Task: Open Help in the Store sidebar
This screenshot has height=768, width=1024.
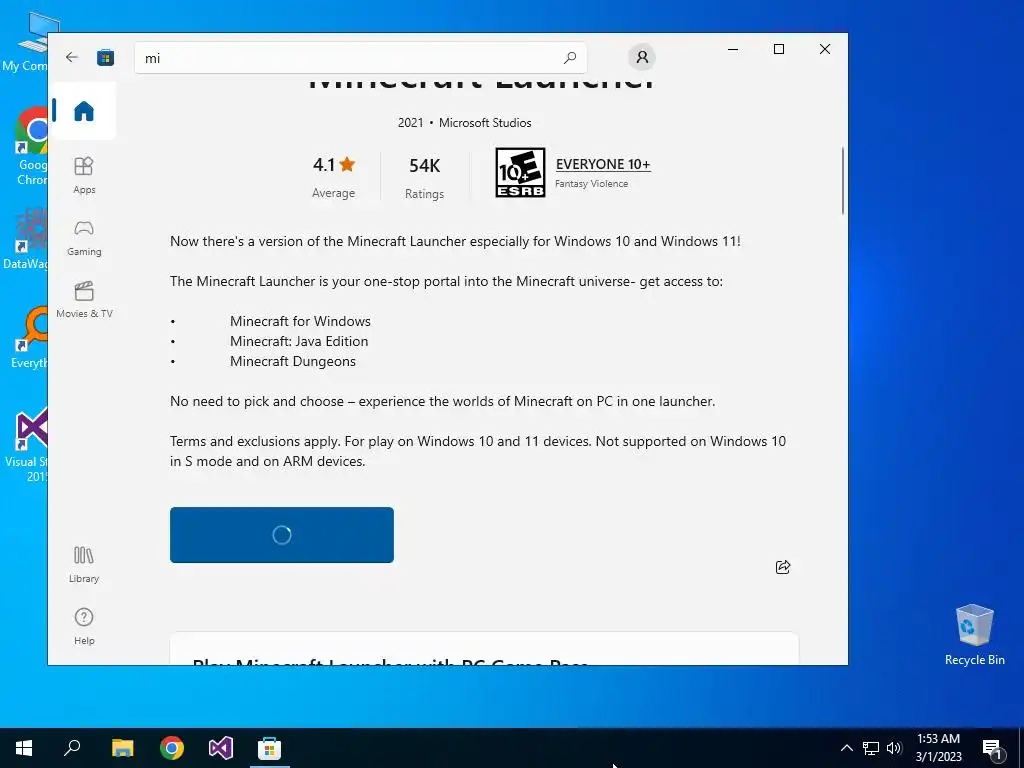Action: 84,626
